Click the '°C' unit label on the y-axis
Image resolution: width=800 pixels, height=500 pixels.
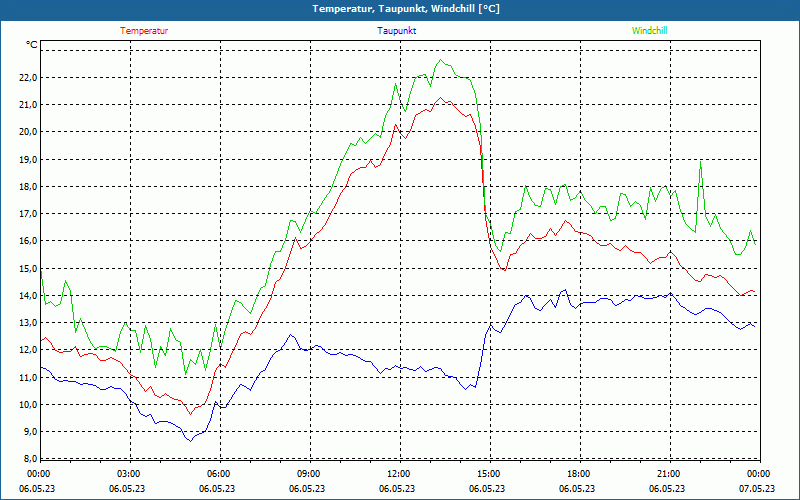click(32, 45)
